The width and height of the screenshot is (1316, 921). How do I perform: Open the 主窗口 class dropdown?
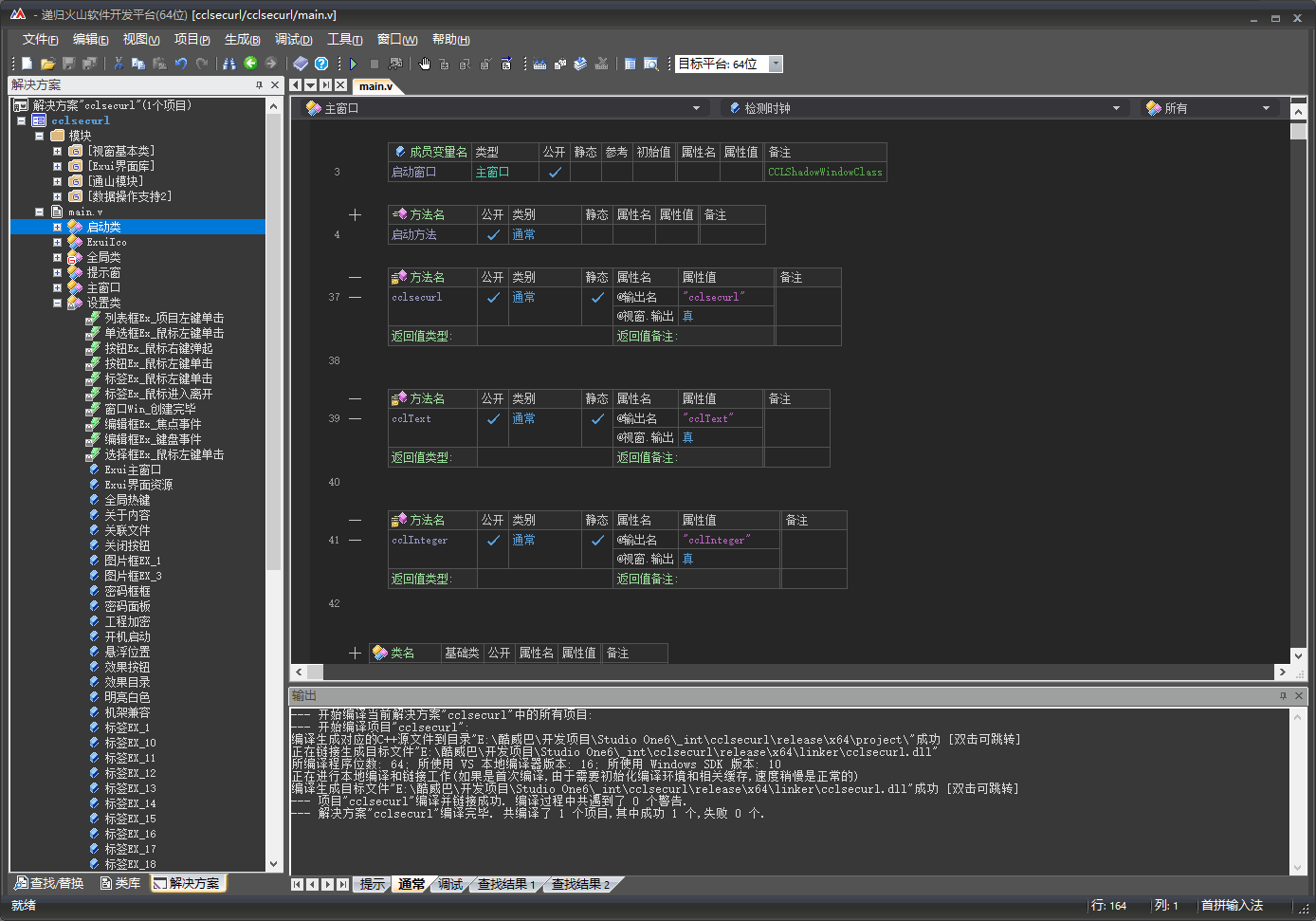point(696,108)
